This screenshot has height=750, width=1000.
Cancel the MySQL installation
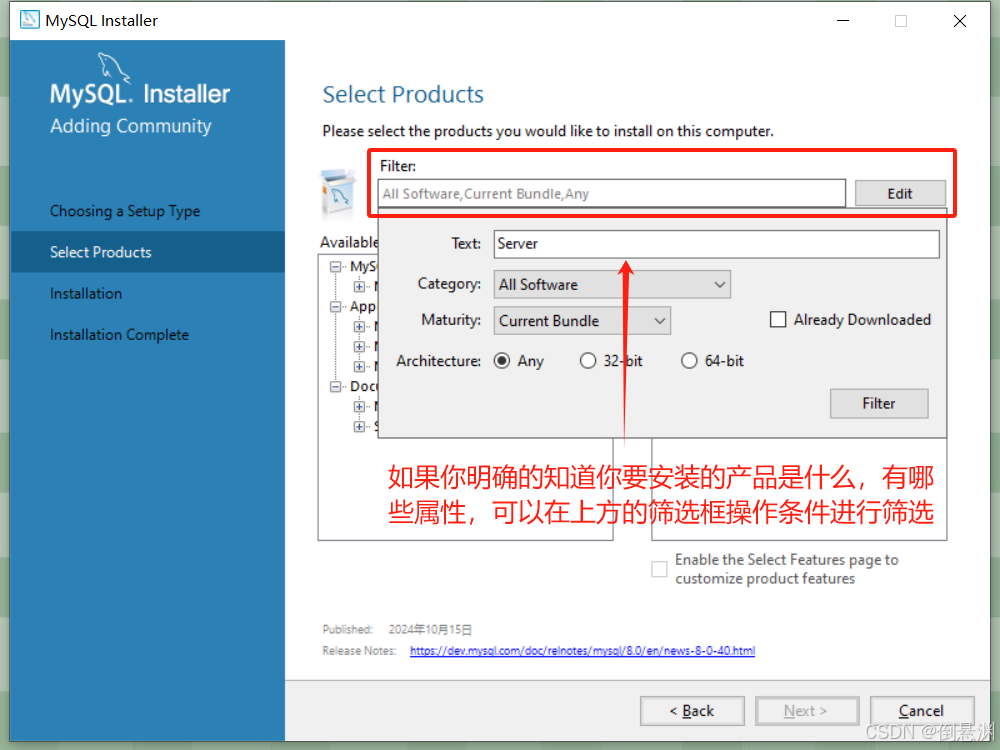point(922,710)
